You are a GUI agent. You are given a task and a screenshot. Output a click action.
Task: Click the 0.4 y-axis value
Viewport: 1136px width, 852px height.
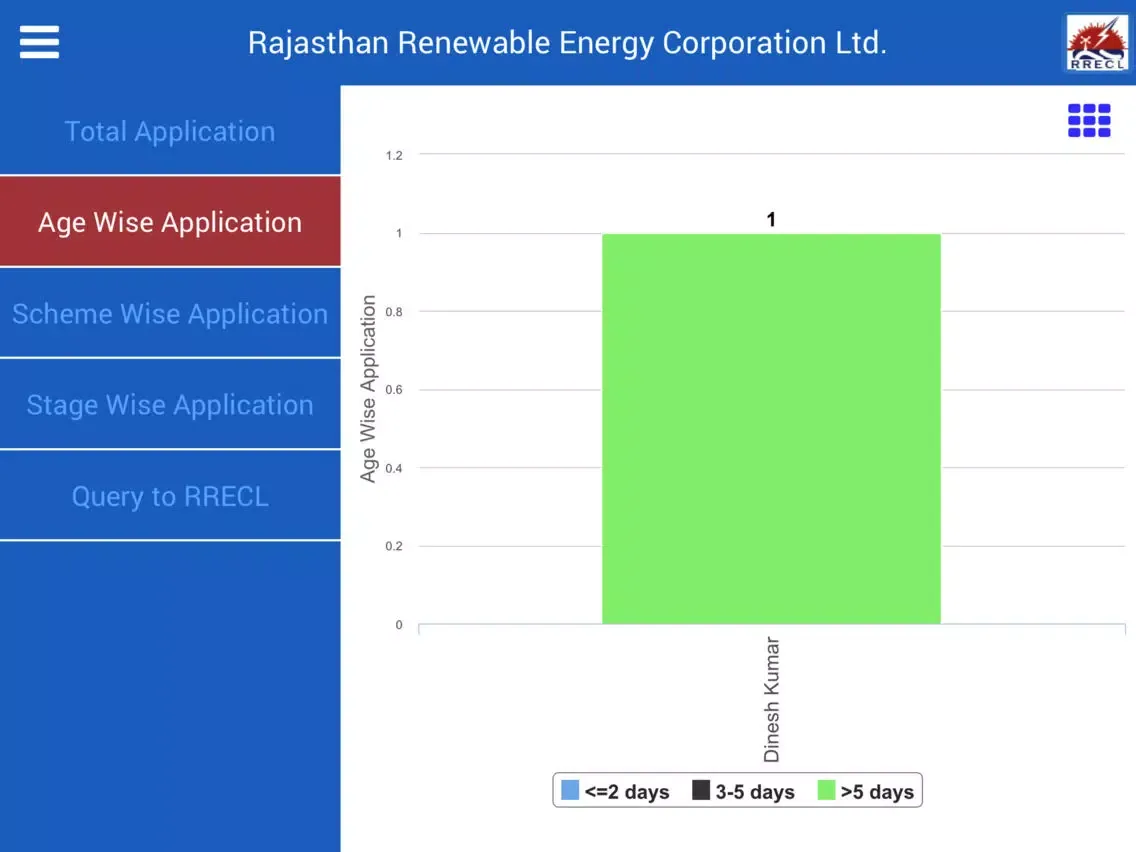[394, 468]
